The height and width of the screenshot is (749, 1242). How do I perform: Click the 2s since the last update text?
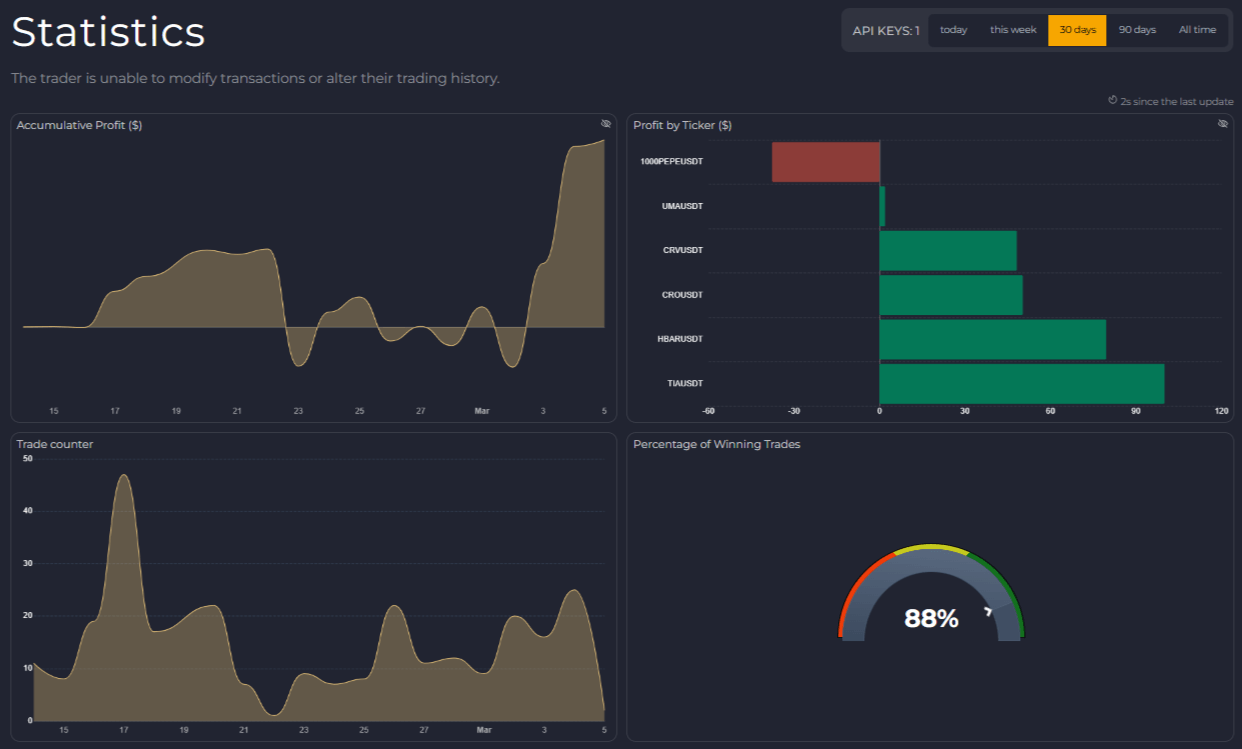coord(1175,101)
